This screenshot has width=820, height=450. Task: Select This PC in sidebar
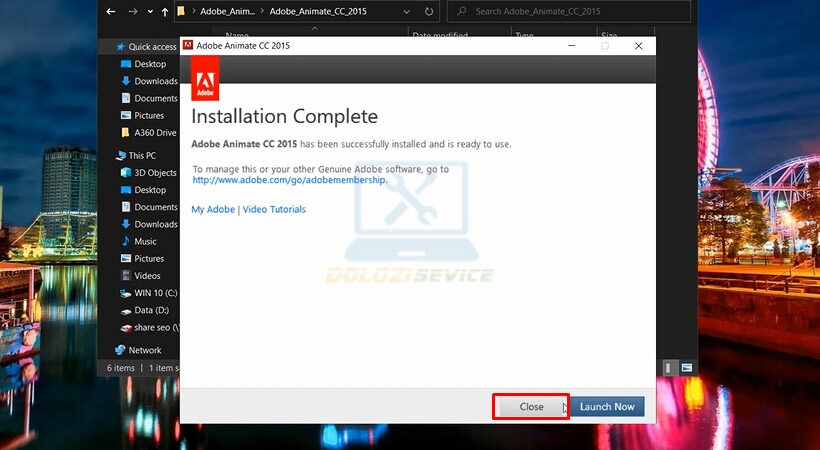click(x=136, y=155)
